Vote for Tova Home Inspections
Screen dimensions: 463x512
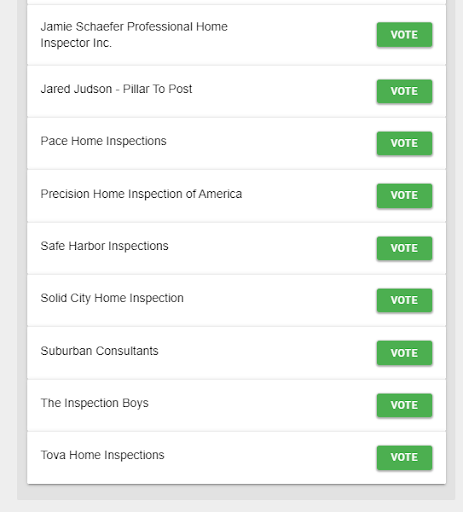click(x=404, y=457)
